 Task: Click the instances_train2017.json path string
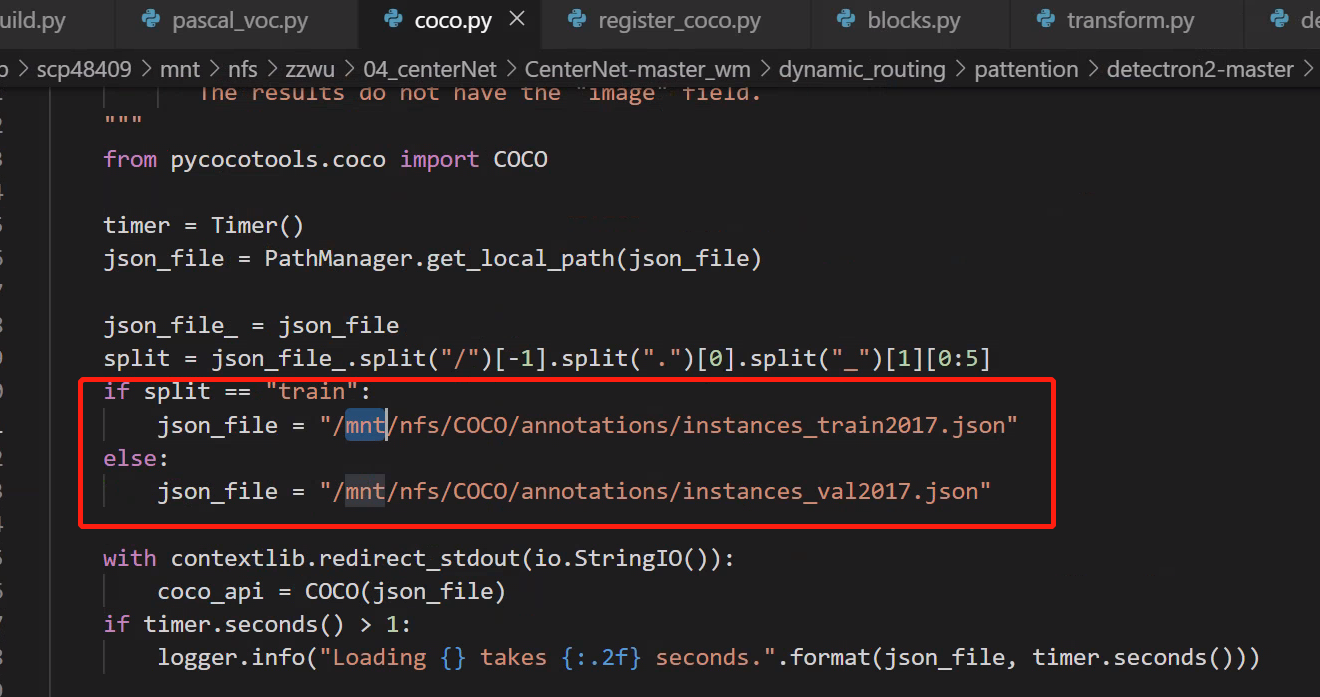click(x=668, y=425)
